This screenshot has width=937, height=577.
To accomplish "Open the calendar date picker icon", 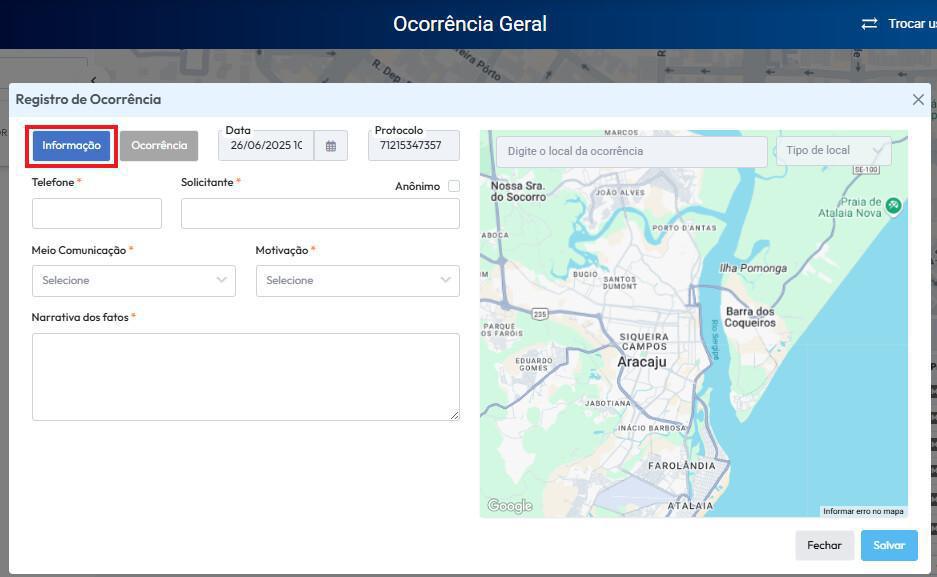I will [x=330, y=146].
